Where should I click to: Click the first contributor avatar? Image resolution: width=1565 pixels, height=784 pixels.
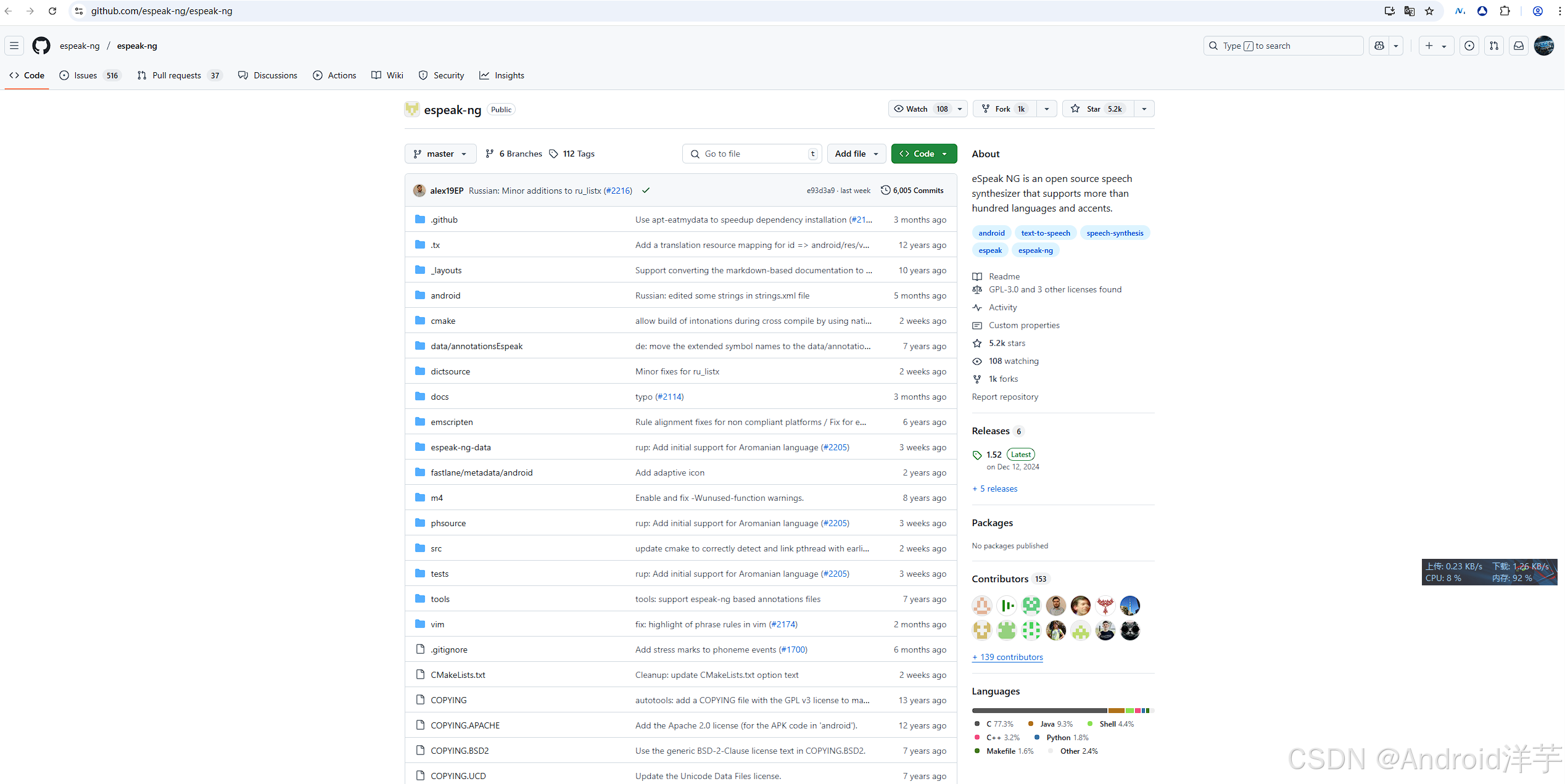click(x=982, y=606)
